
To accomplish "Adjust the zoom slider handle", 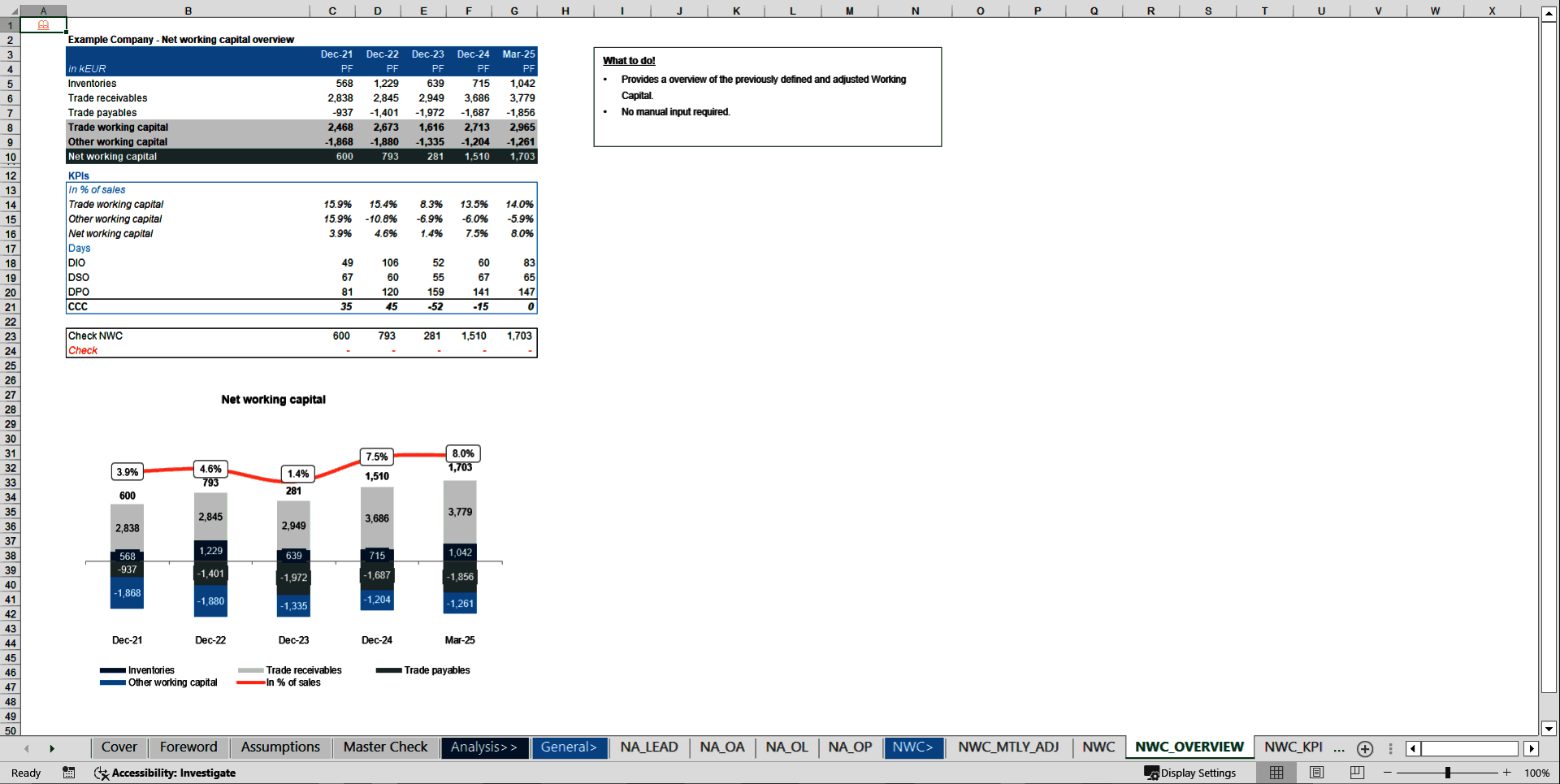I will [x=1448, y=773].
